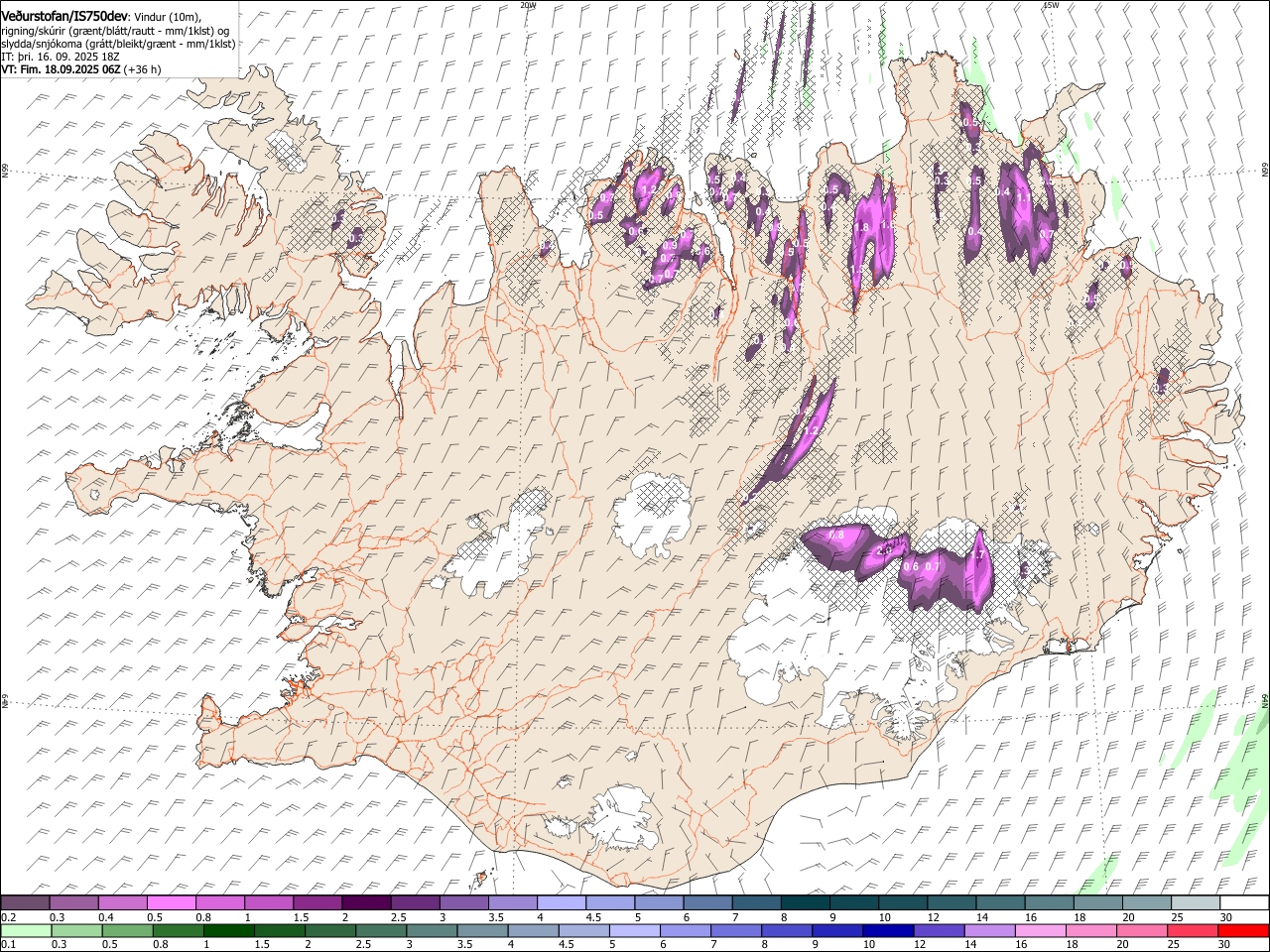Image resolution: width=1270 pixels, height=952 pixels.
Task: Click the 14 tick label under top legend row
Action: coord(982,917)
